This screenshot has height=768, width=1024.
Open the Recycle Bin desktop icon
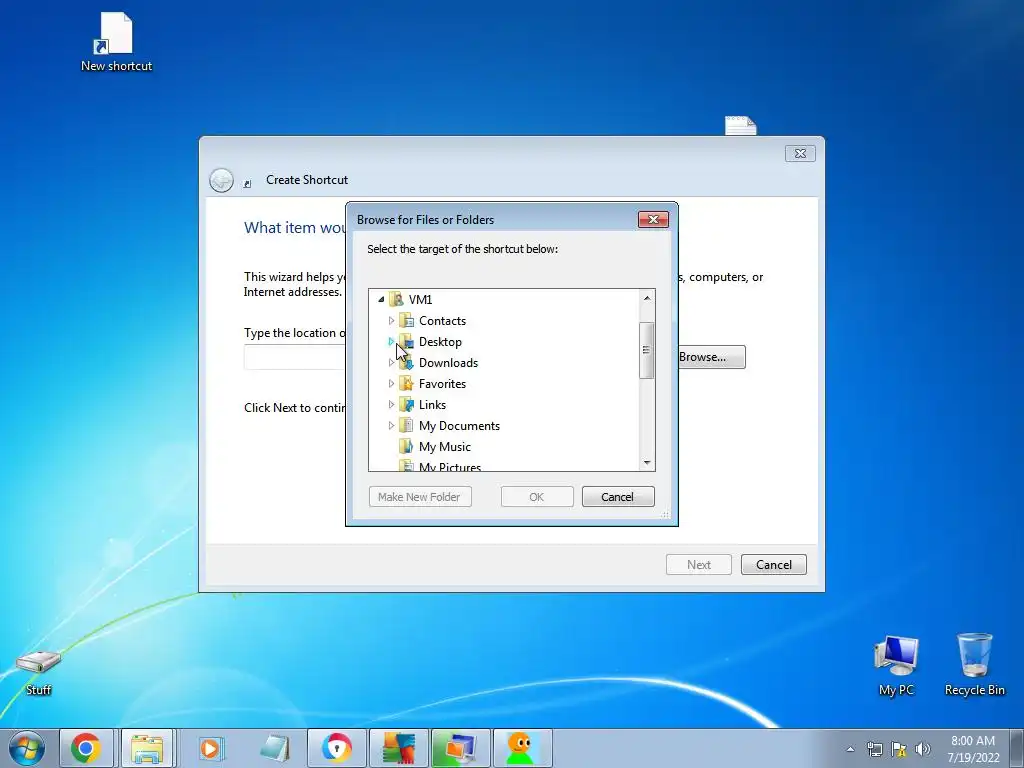(974, 665)
